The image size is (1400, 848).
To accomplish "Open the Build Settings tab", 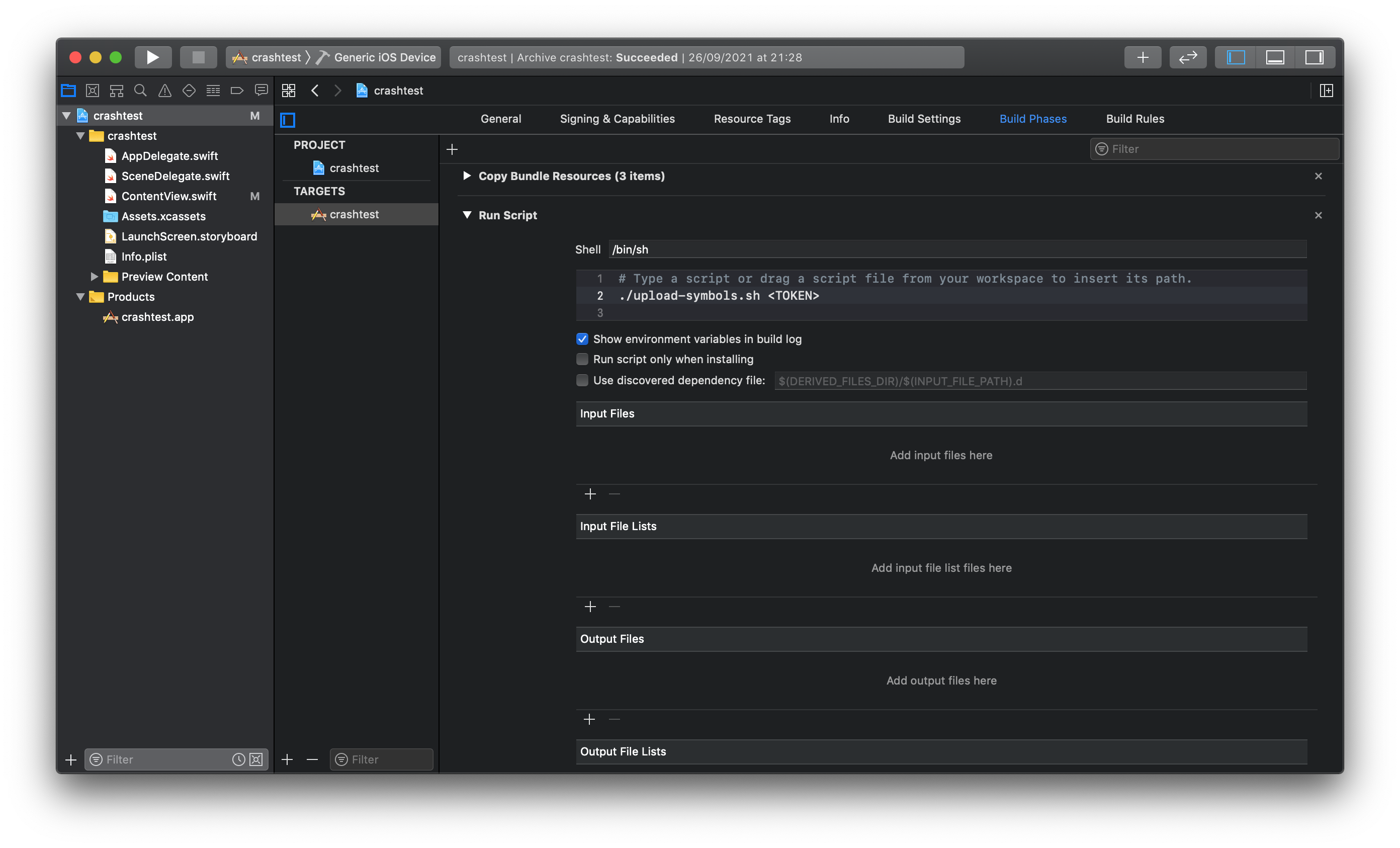I will coord(924,119).
